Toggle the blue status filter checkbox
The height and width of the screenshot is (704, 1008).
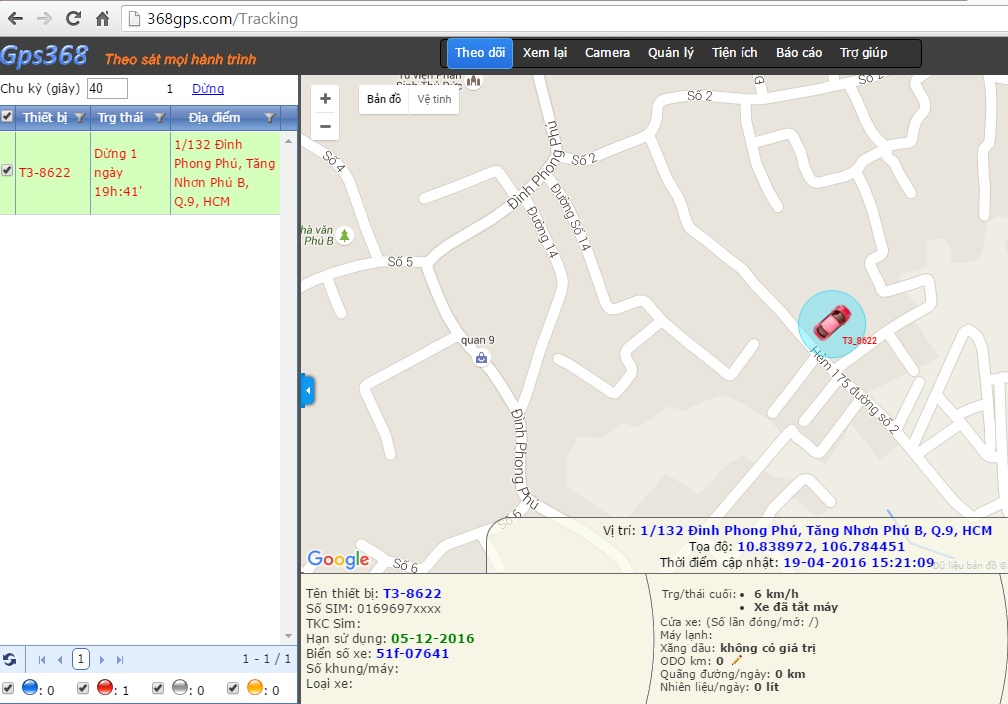(x=7, y=688)
